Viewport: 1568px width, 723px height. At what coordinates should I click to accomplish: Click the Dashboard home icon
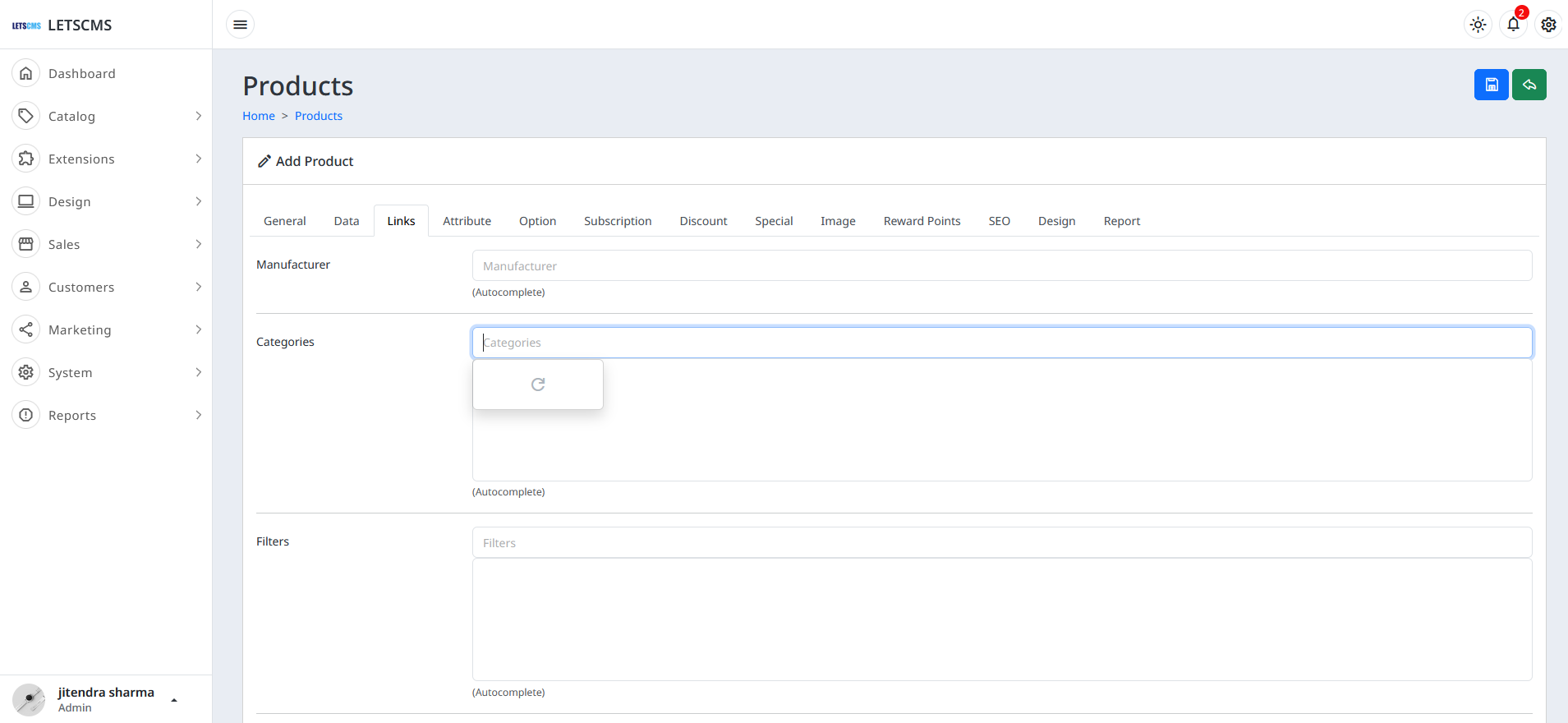click(x=26, y=73)
